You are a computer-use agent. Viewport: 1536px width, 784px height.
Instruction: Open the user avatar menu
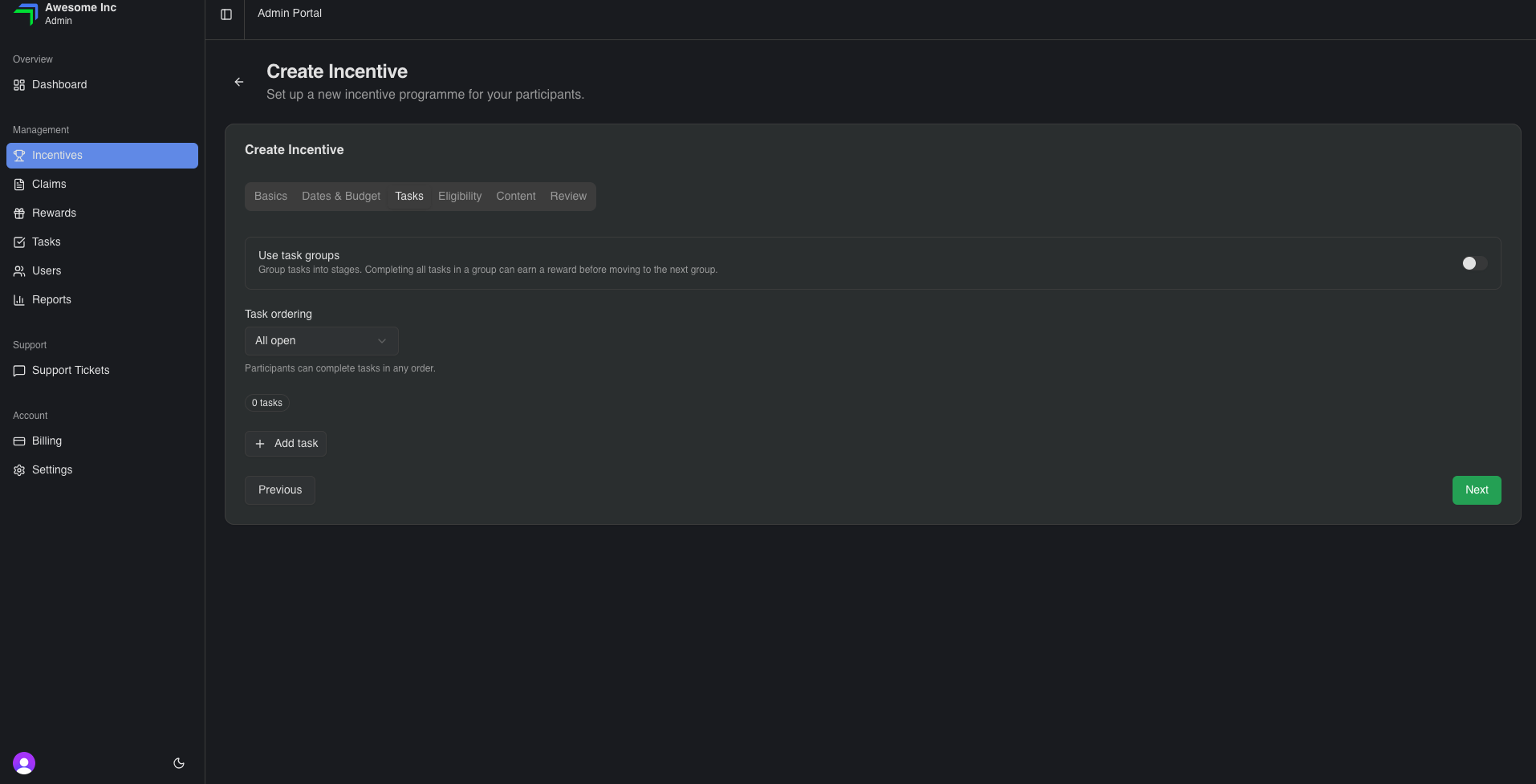(24, 763)
